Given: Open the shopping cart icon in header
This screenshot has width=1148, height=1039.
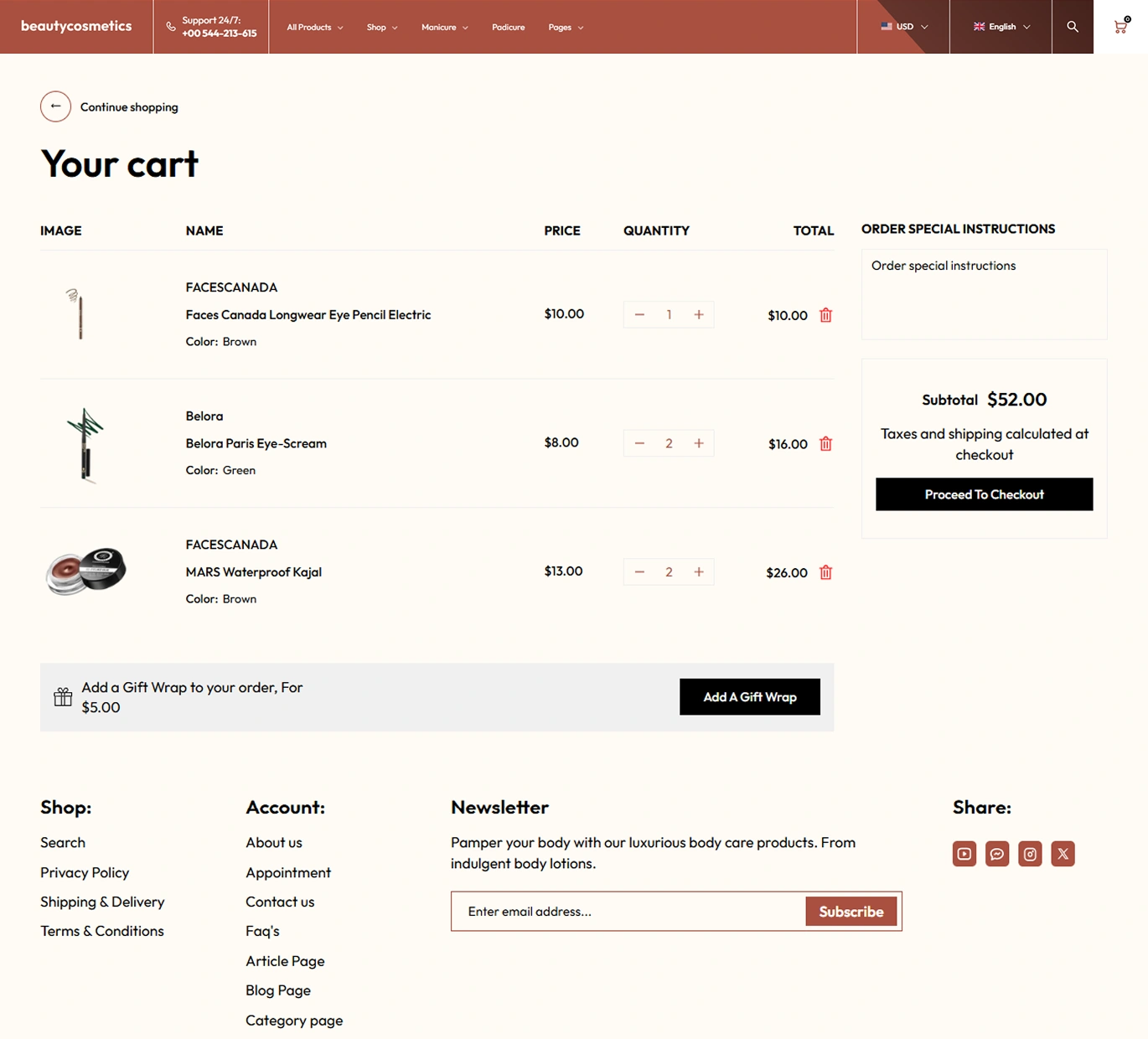Looking at the screenshot, I should tap(1121, 26).
